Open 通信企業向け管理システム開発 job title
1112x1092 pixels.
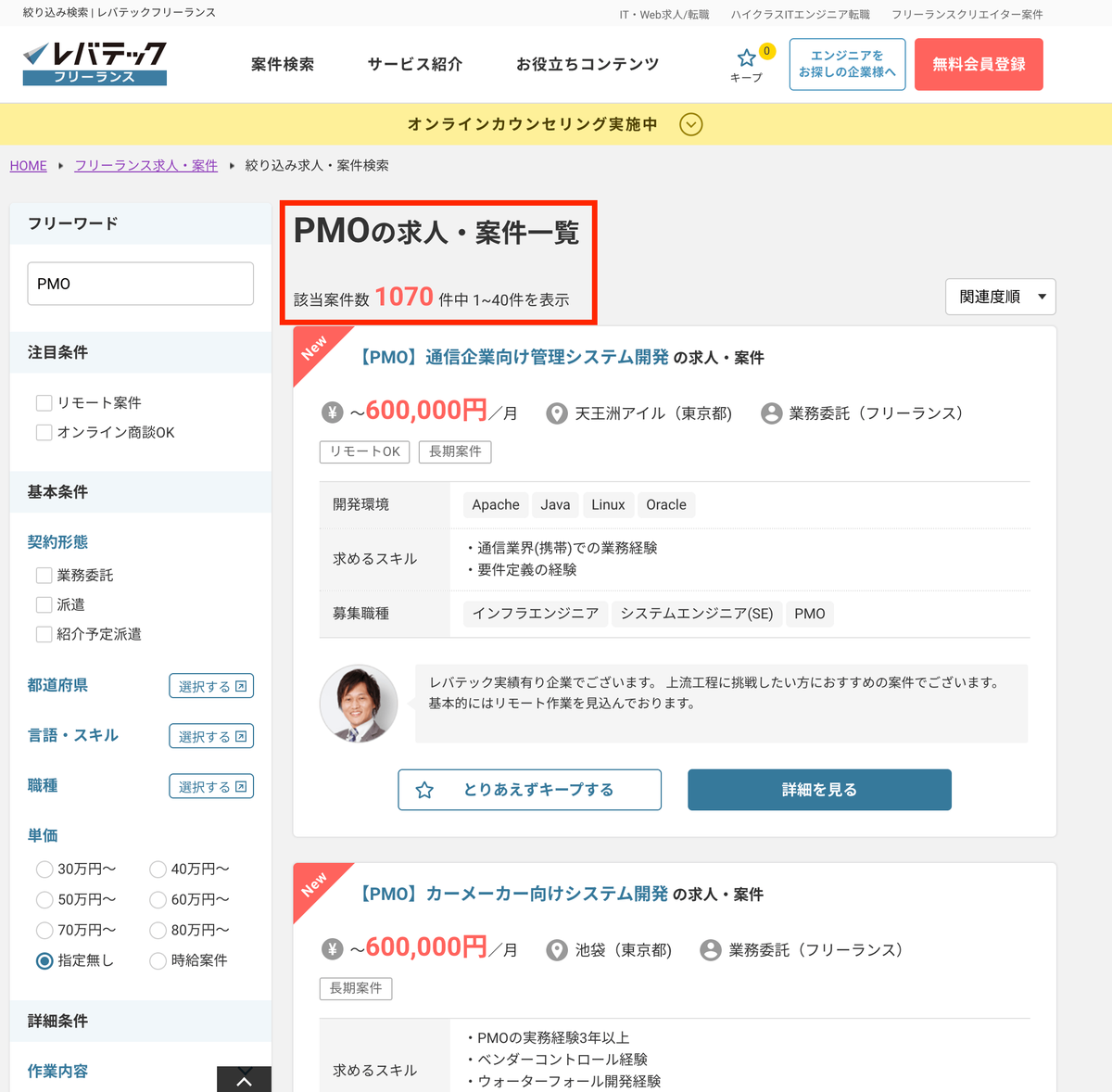[513, 357]
